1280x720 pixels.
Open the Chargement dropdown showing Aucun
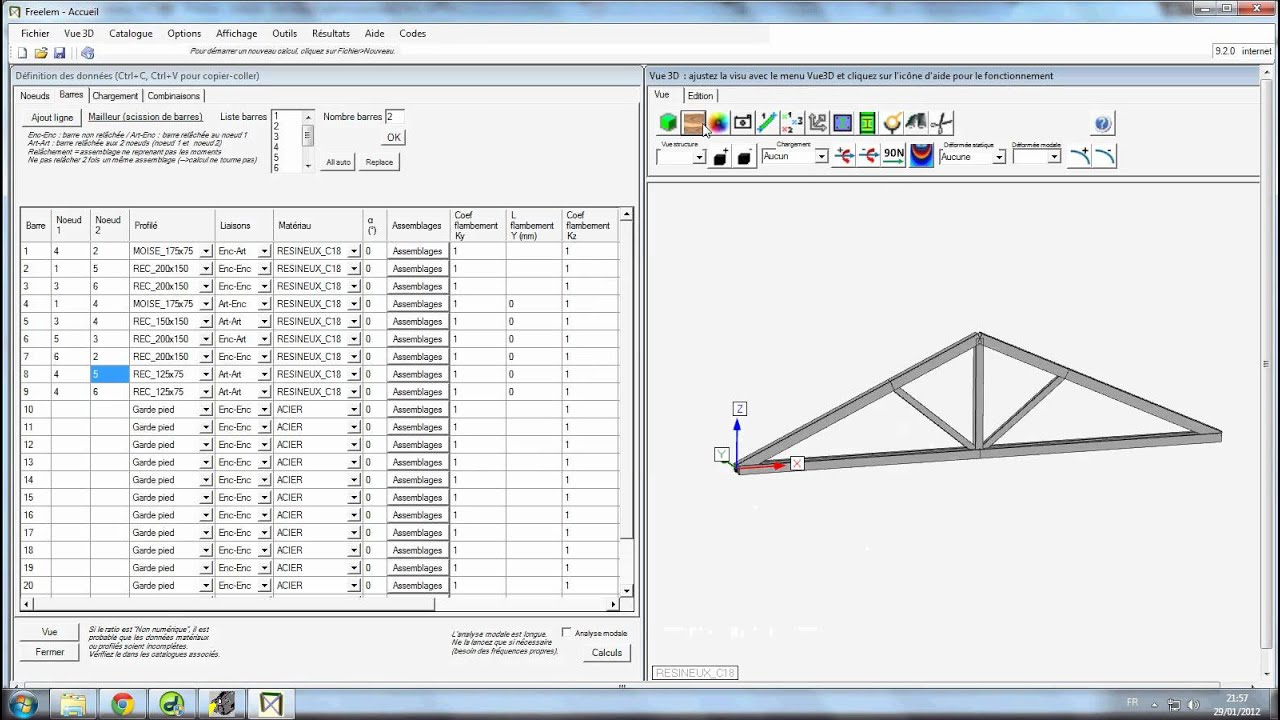[x=821, y=156]
